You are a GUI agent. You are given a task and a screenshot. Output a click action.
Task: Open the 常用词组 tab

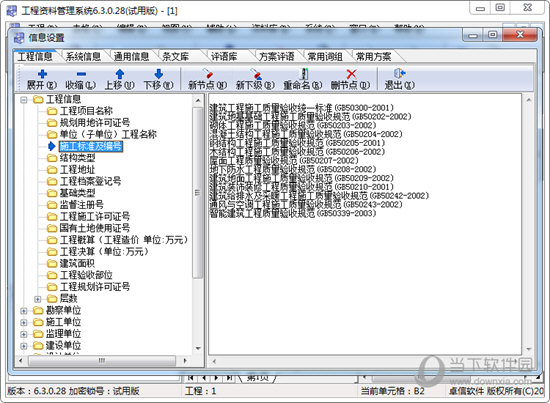pos(325,56)
